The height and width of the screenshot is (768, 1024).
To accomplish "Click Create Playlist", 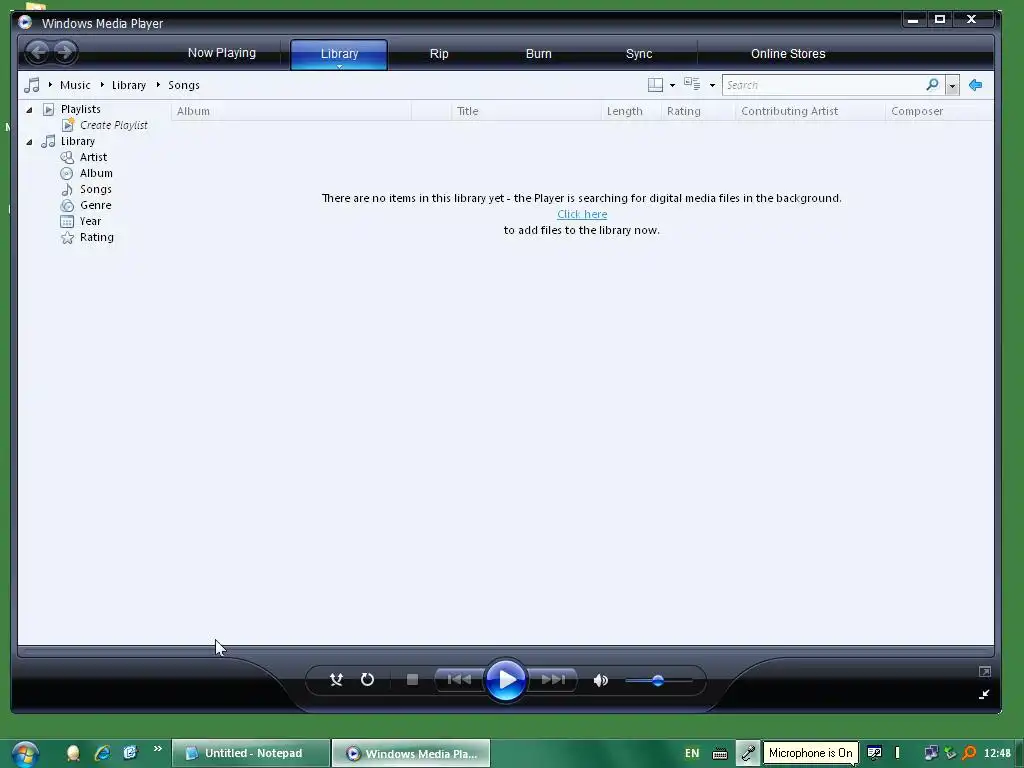I will 114,125.
